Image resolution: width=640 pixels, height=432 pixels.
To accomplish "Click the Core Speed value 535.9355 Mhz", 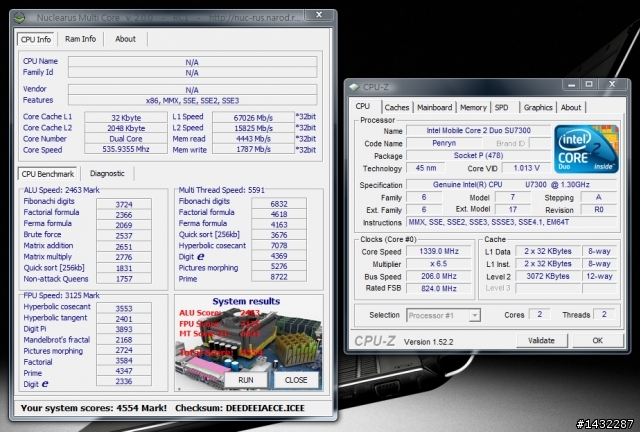I will (x=126, y=149).
